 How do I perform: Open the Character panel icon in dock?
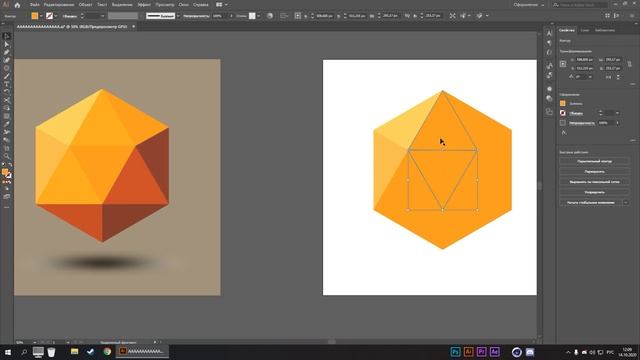pos(549,33)
